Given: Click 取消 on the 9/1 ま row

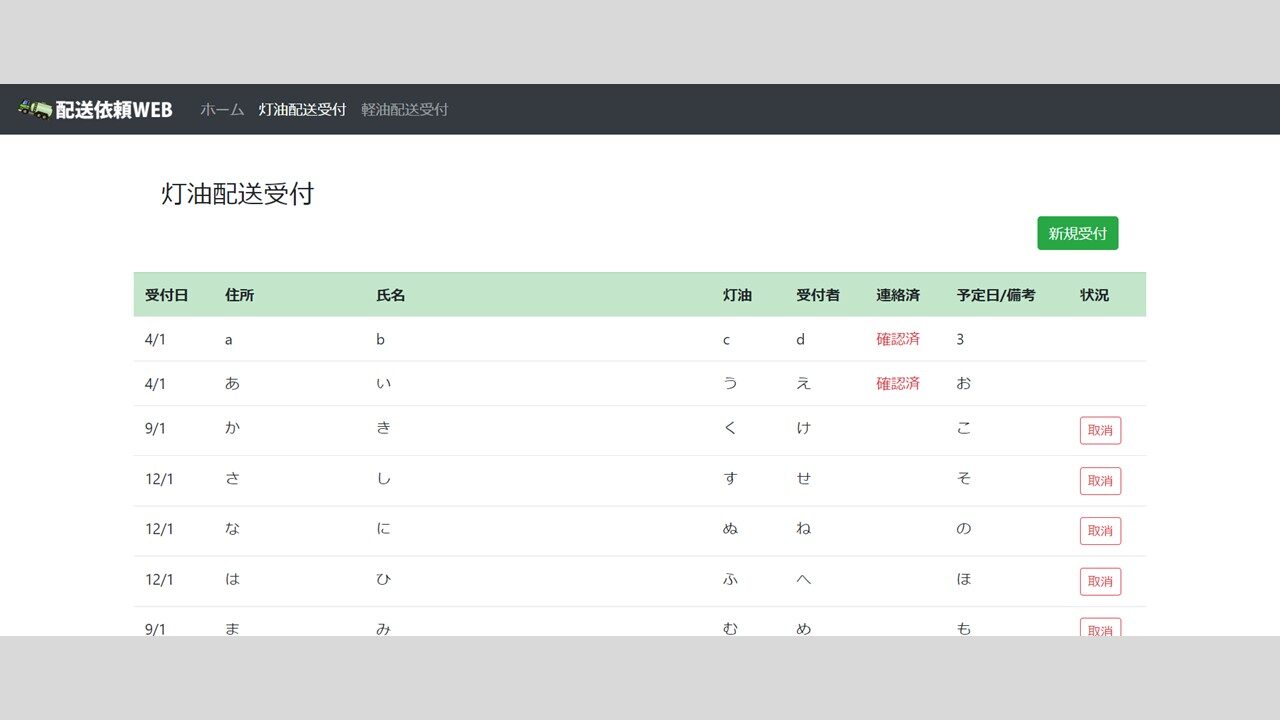Looking at the screenshot, I should (1100, 627).
